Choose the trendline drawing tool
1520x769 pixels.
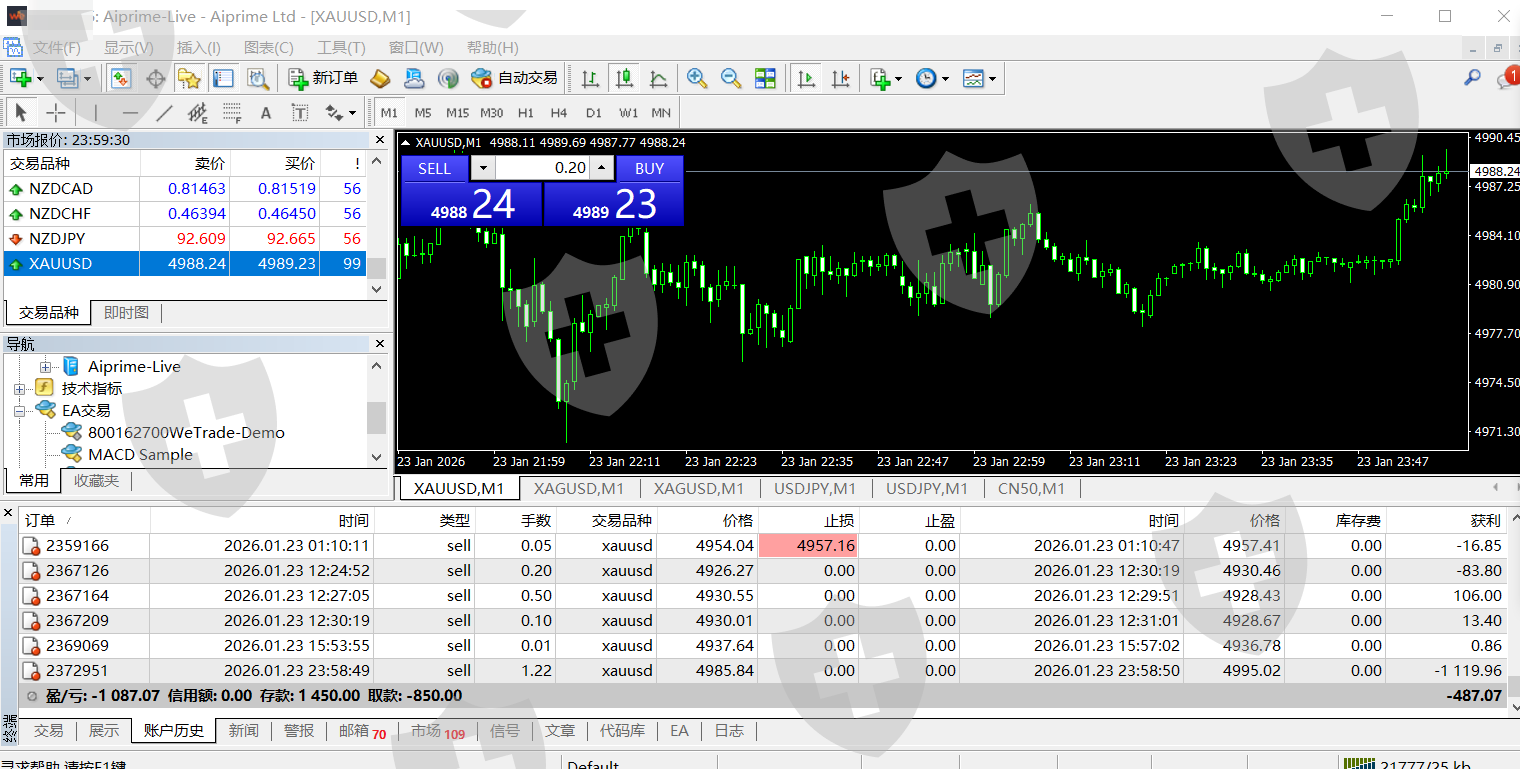165,113
